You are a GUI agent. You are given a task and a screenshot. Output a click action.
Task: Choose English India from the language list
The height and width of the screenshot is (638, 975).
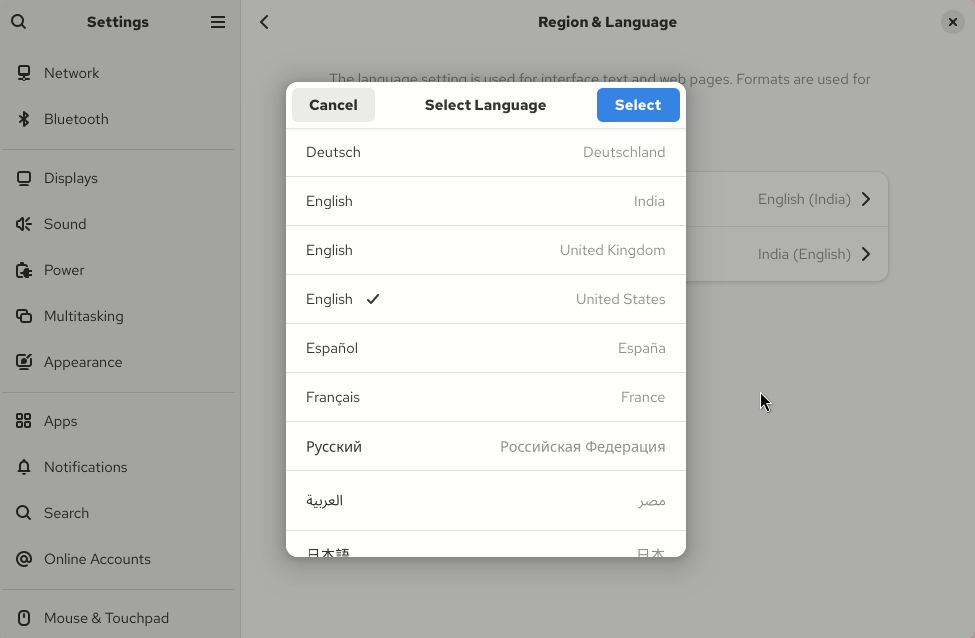pos(485,201)
